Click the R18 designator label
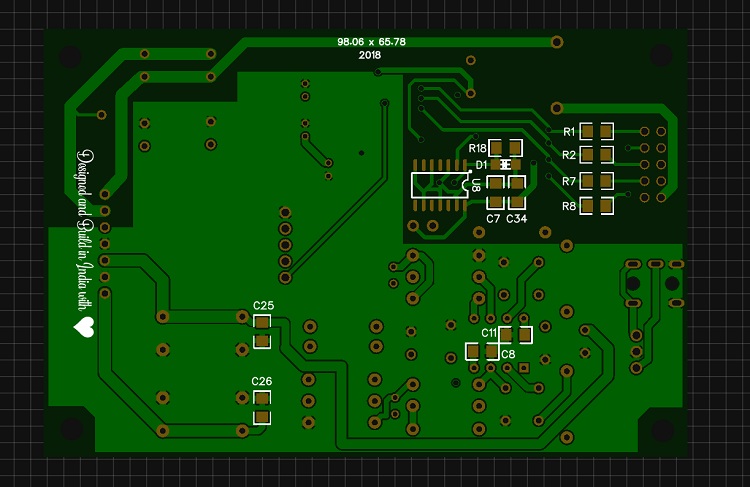 [477, 148]
